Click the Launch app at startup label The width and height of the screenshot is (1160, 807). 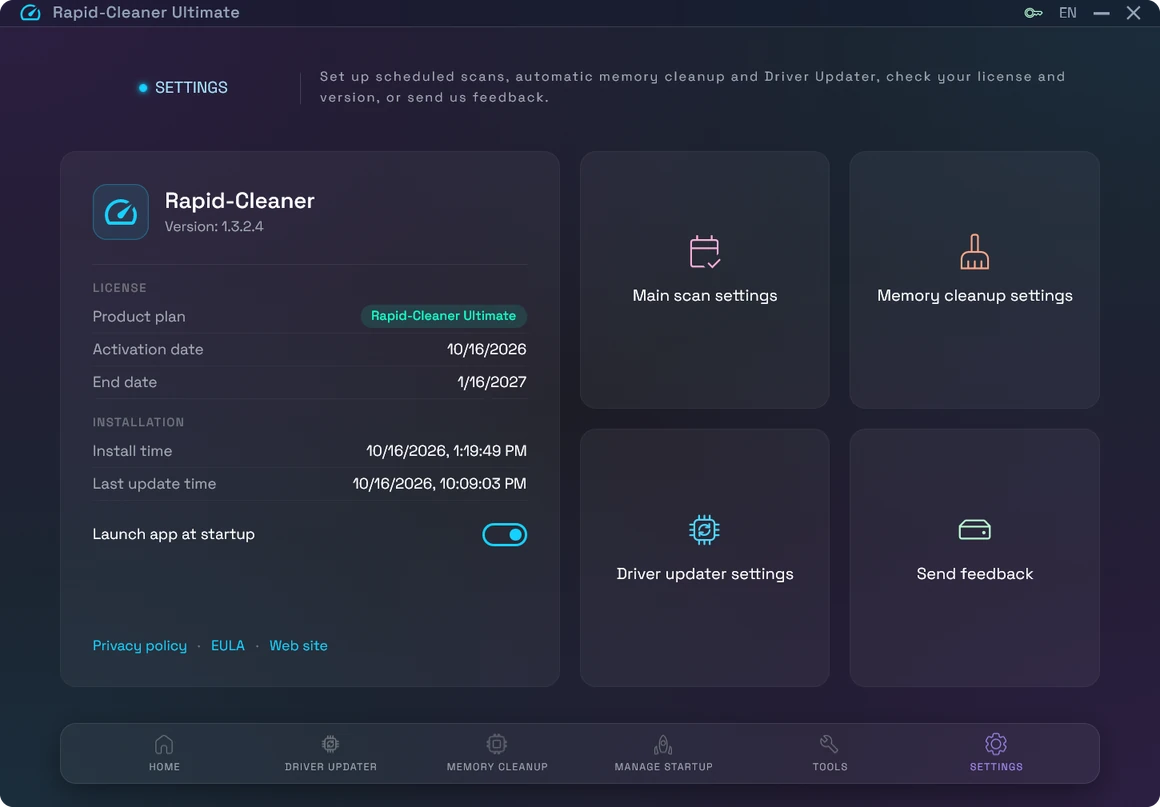[x=173, y=534]
